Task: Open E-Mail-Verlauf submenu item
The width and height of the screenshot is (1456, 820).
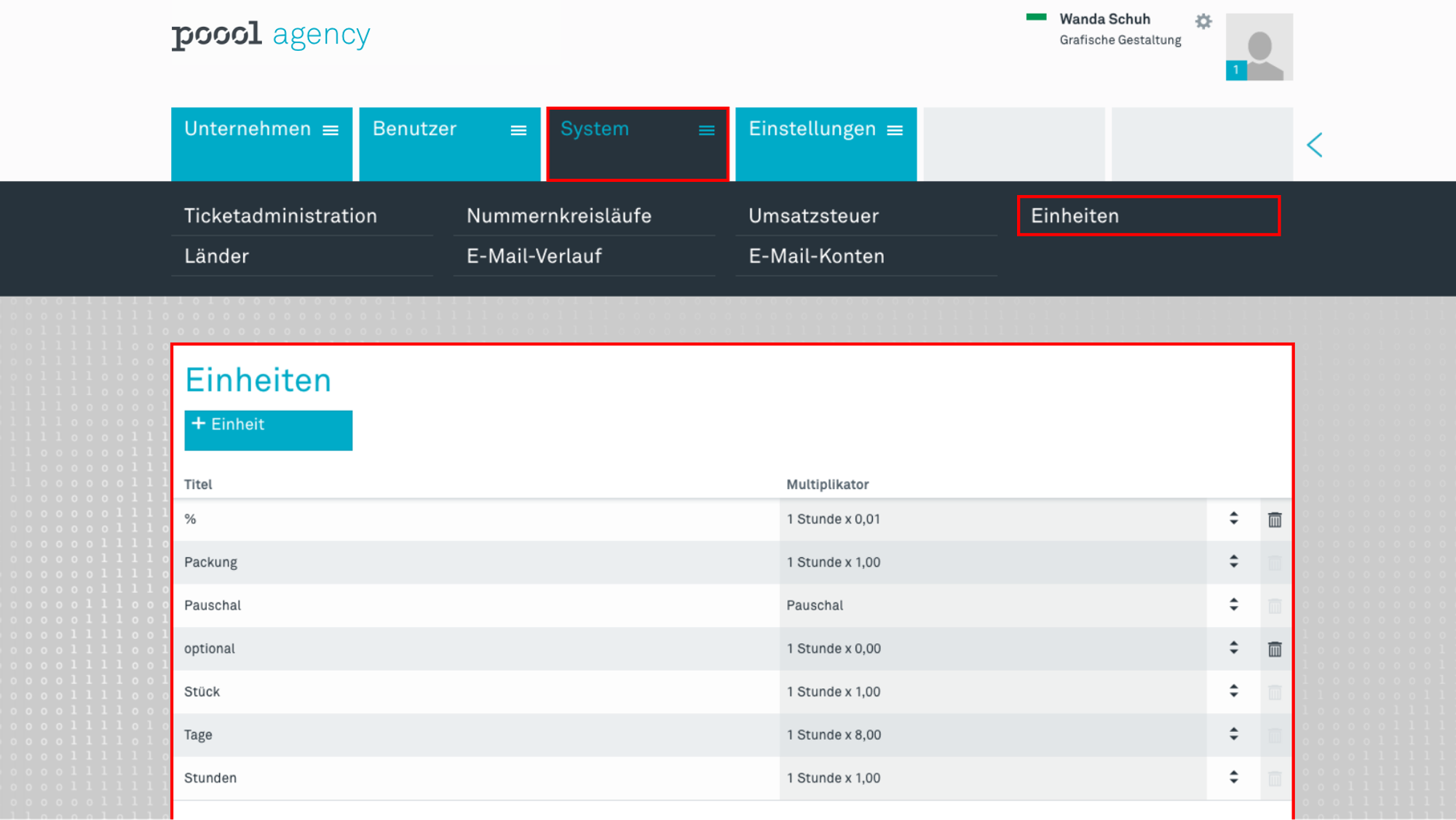Action: [x=584, y=256]
